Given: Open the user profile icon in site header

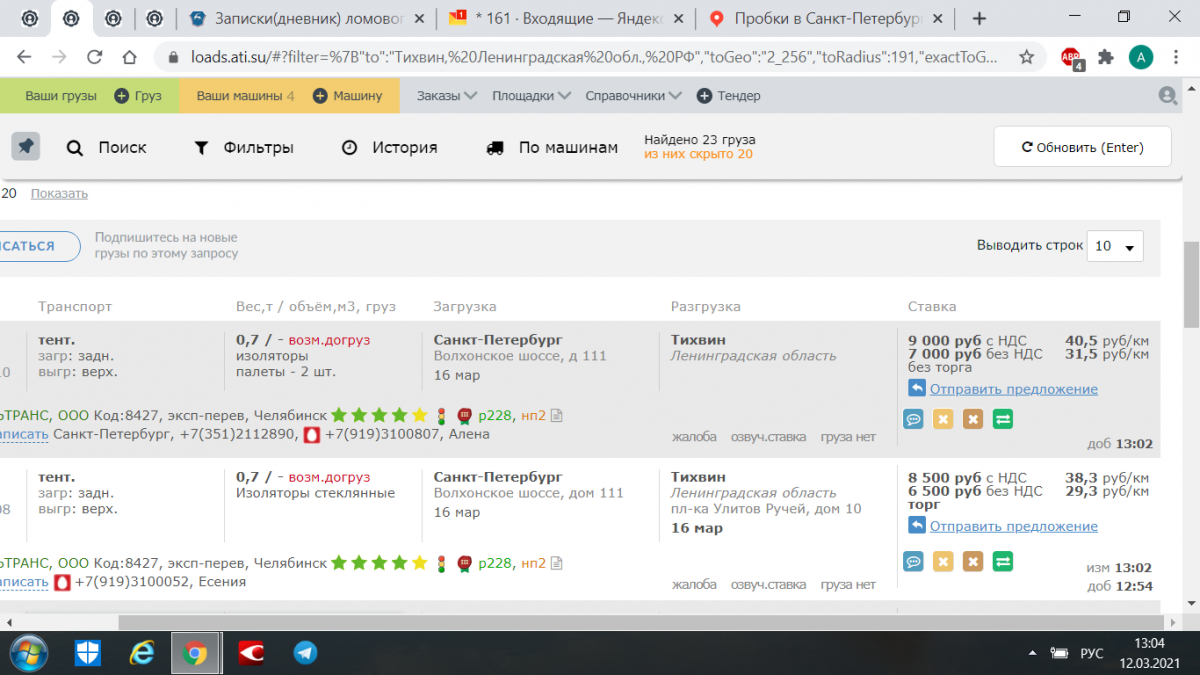Looking at the screenshot, I should (x=1166, y=96).
